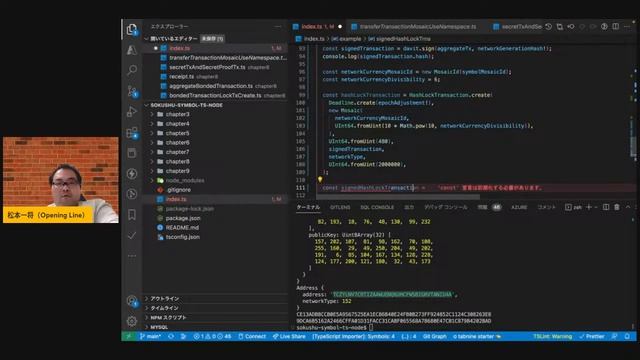Open editor more actions ellipsis

tap(627, 27)
